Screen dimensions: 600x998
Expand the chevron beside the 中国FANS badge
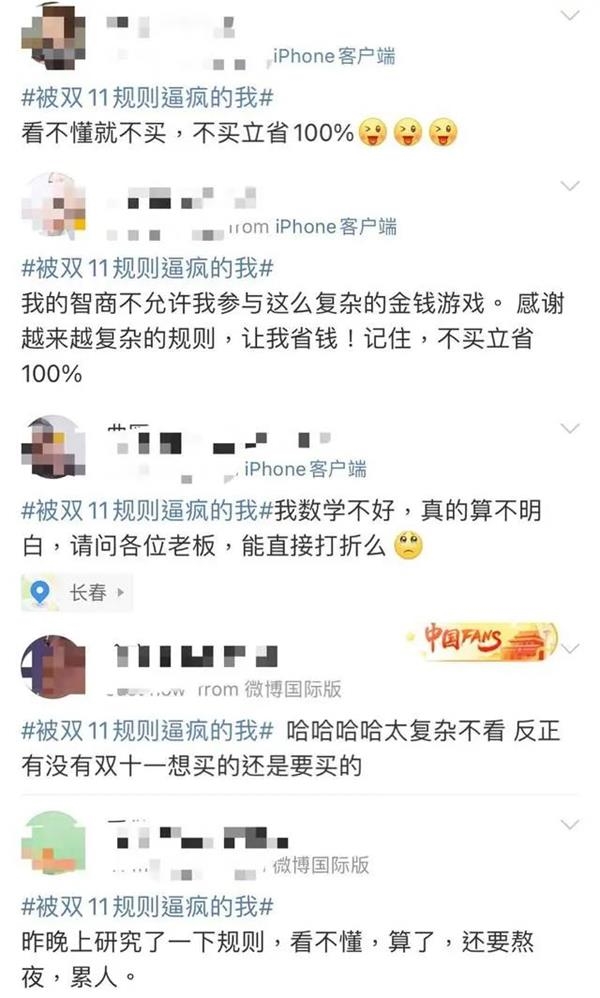[x=570, y=649]
